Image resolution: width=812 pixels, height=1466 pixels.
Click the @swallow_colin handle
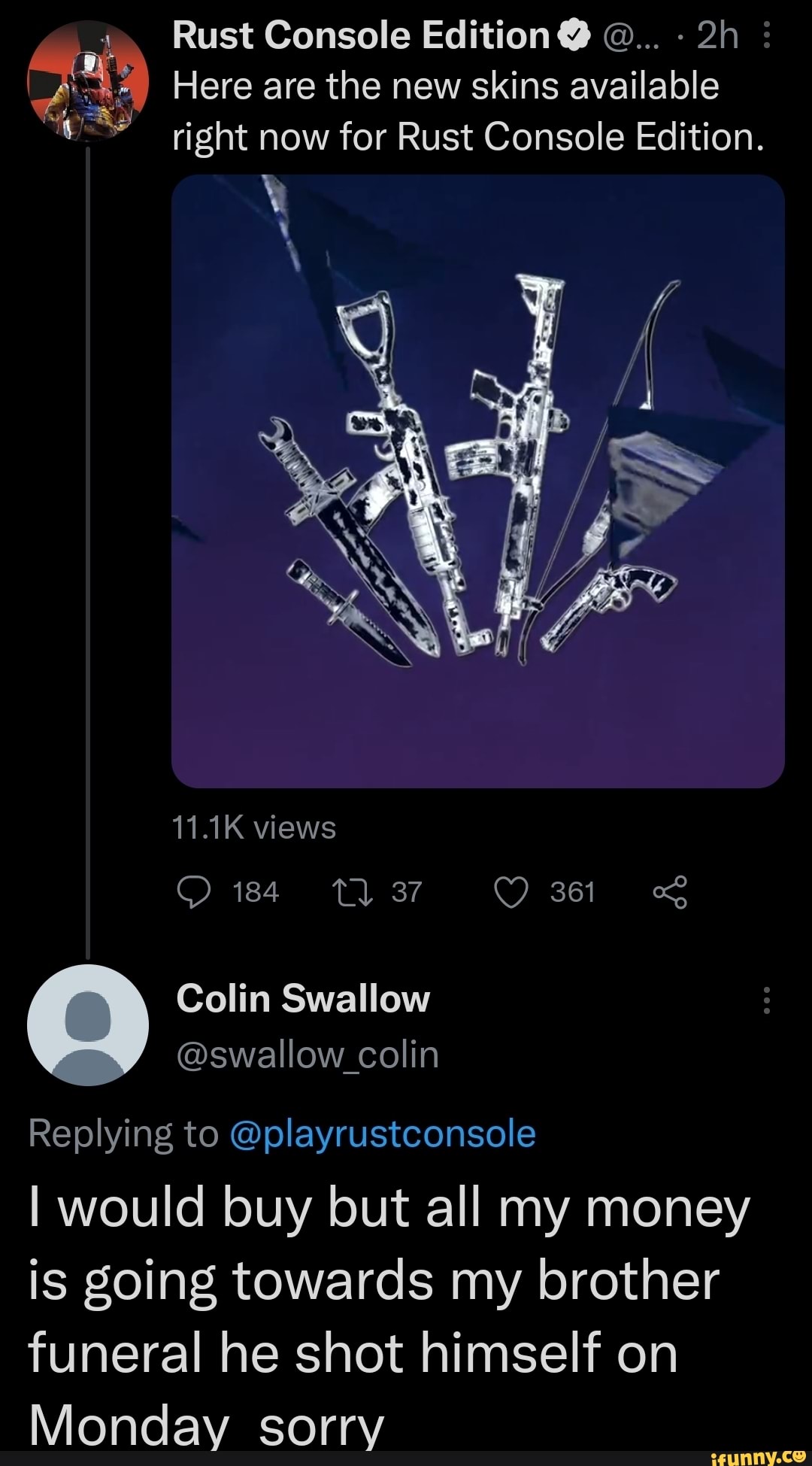[x=308, y=1055]
